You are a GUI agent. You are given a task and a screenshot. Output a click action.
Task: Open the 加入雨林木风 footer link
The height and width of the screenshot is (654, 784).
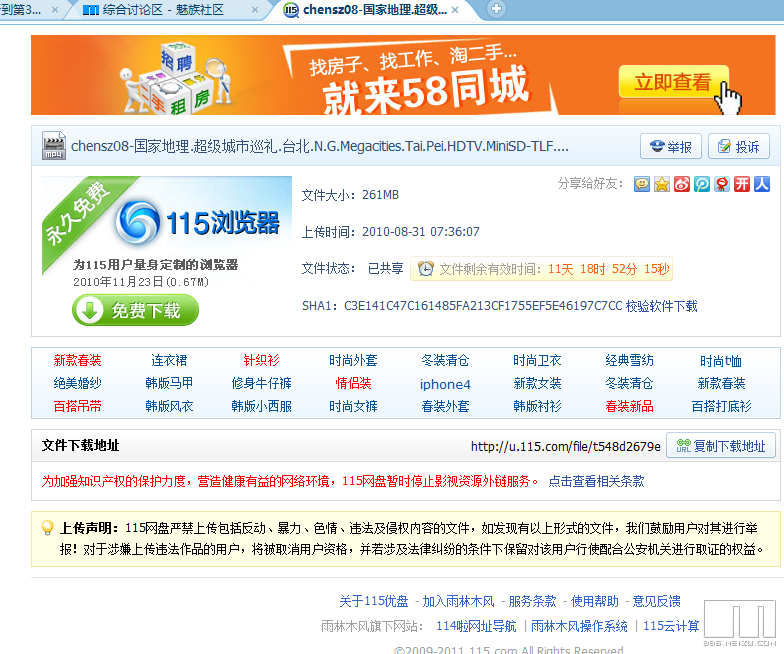point(458,601)
